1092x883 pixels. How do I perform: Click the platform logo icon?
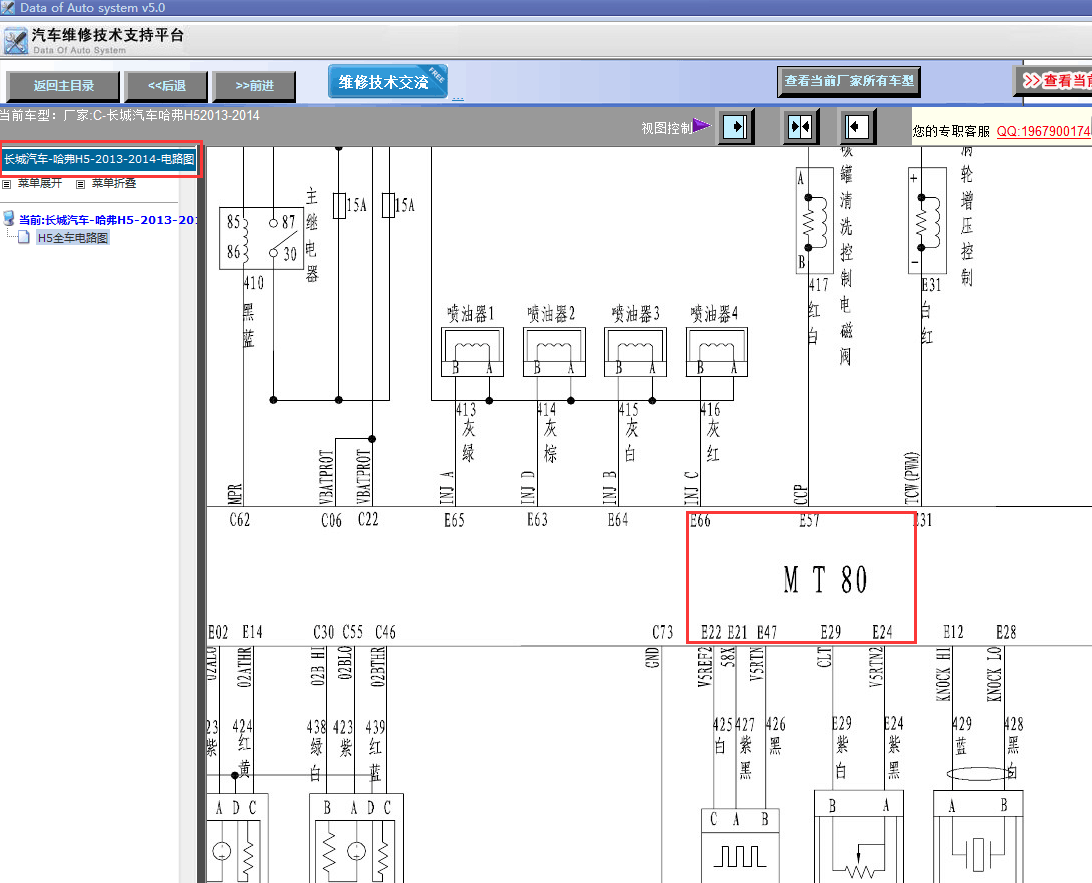pyautogui.click(x=15, y=41)
